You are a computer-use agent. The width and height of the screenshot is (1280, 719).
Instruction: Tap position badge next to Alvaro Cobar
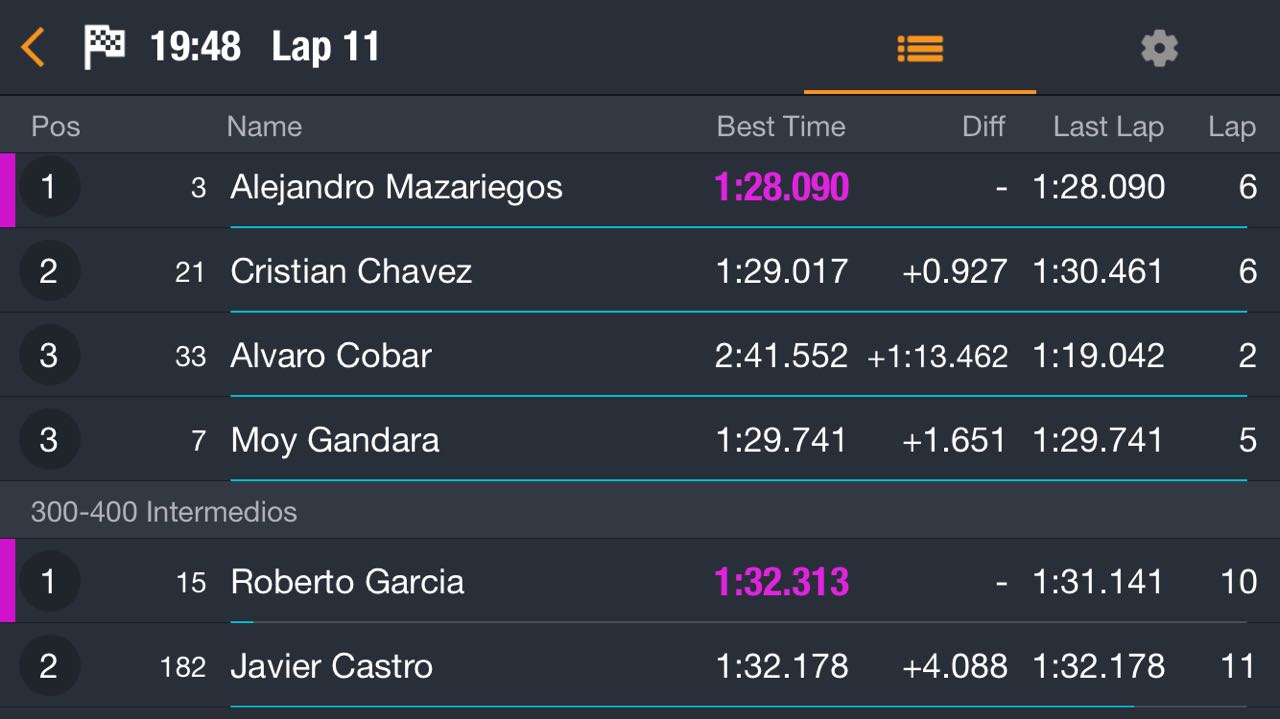pos(49,355)
